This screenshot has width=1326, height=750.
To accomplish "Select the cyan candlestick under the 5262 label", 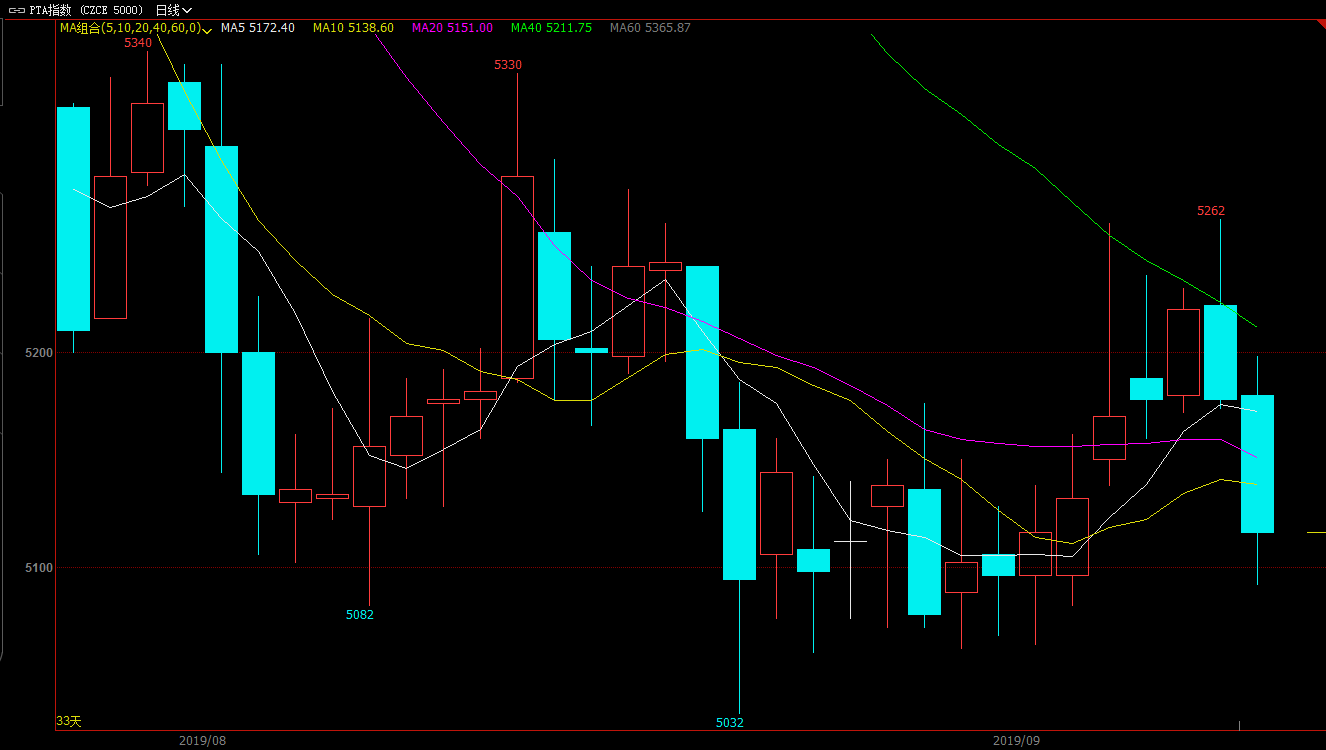I will (x=1220, y=353).
